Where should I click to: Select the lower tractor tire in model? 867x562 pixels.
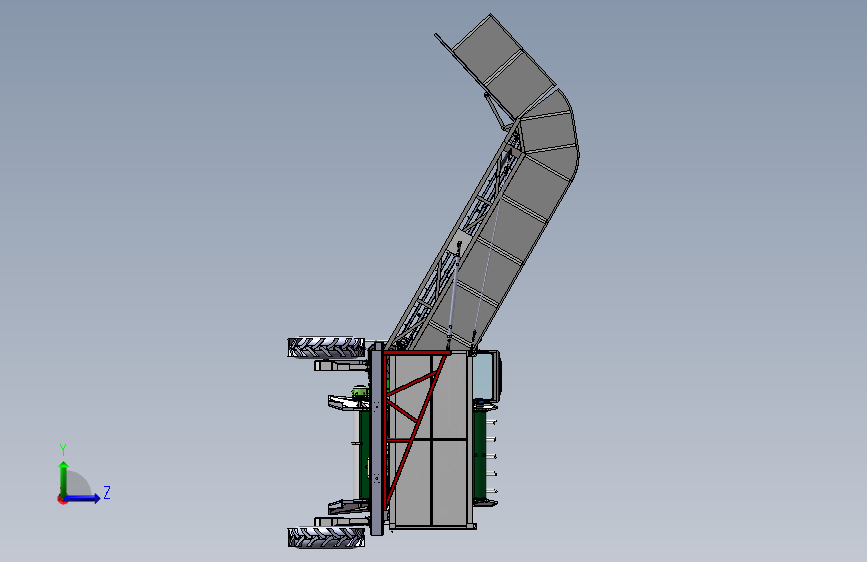coord(326,538)
